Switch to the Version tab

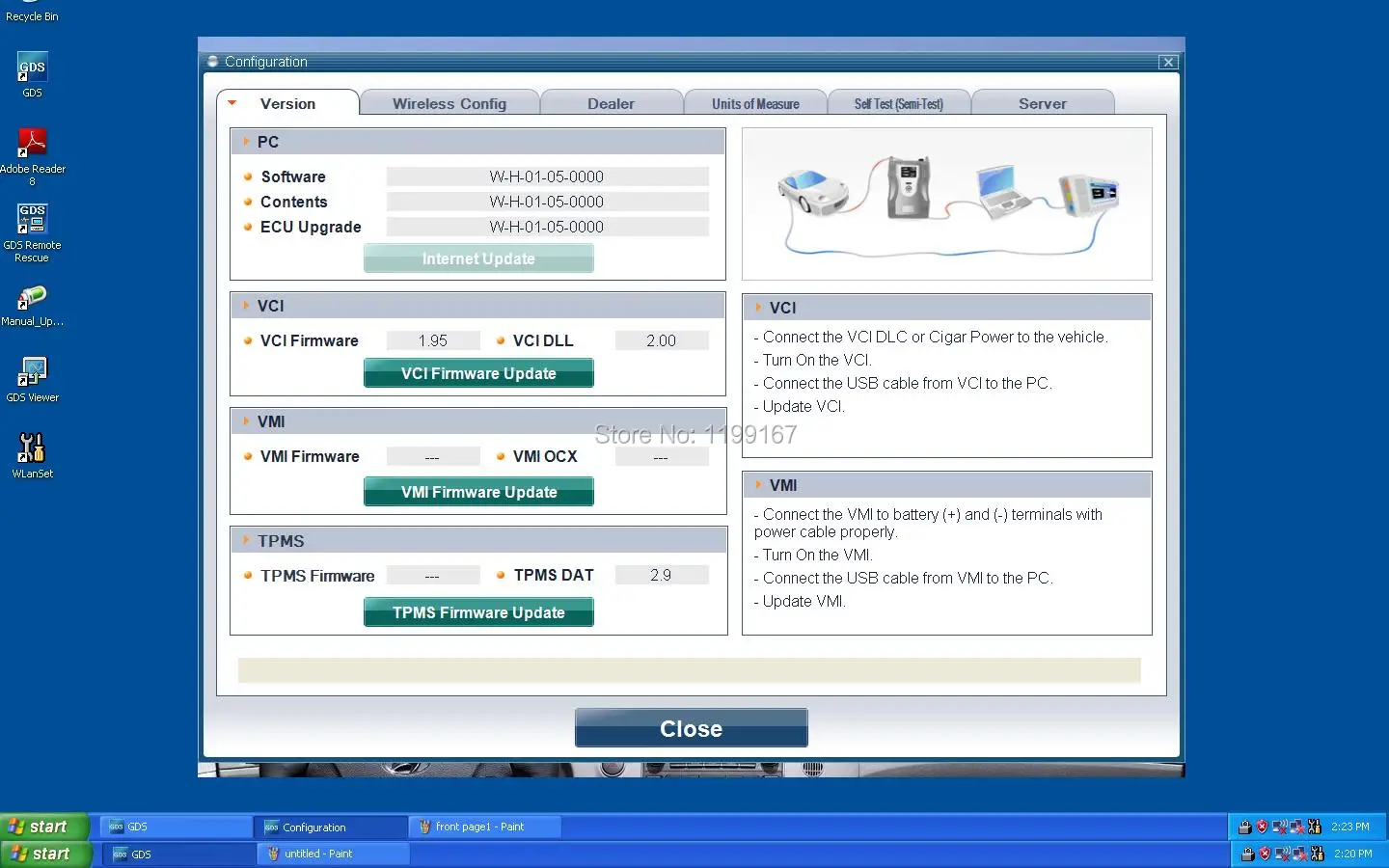pos(287,103)
